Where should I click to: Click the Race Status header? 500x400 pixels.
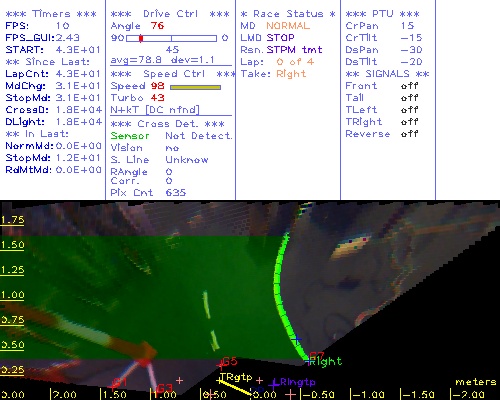tap(288, 14)
